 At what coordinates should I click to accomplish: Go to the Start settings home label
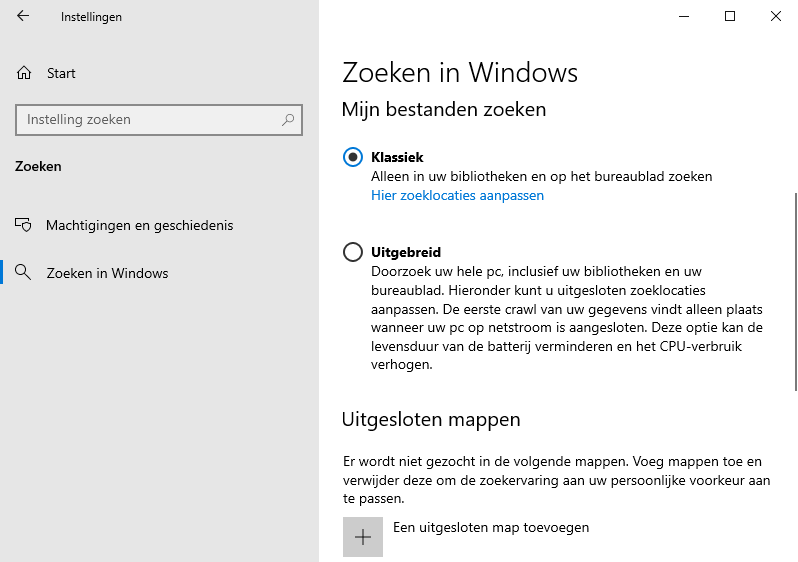coord(61,73)
